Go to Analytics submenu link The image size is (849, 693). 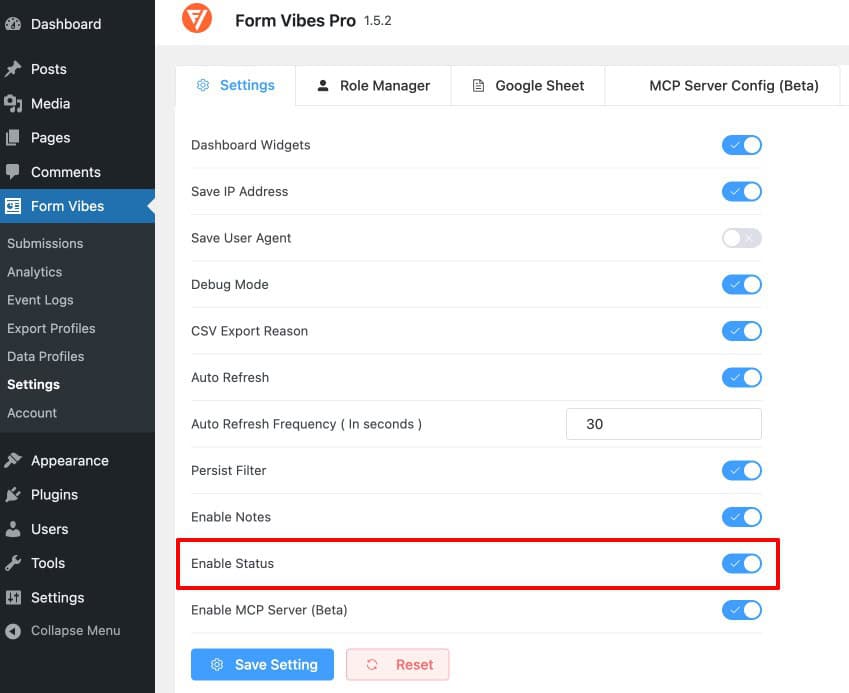[35, 272]
